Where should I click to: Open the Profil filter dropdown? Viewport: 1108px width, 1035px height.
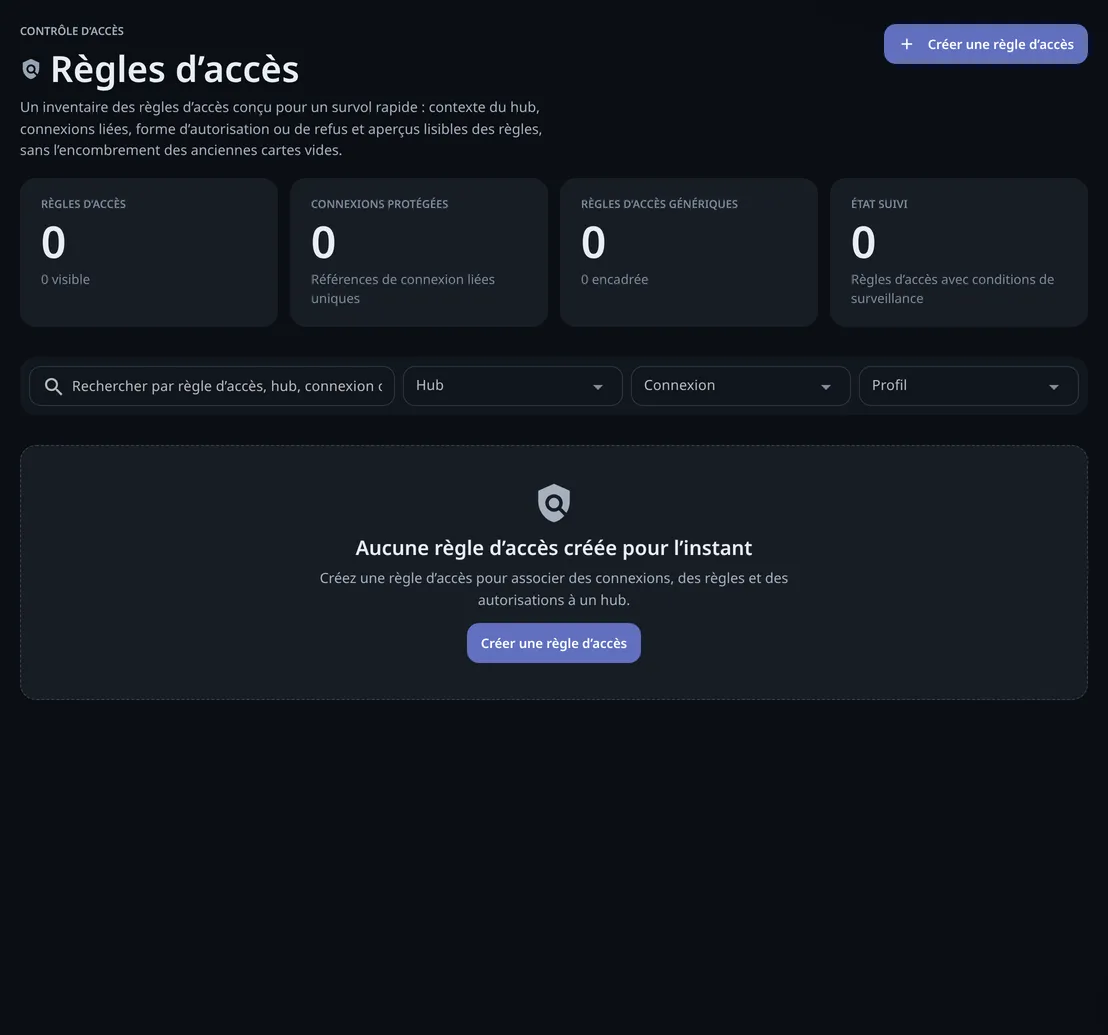[968, 386]
